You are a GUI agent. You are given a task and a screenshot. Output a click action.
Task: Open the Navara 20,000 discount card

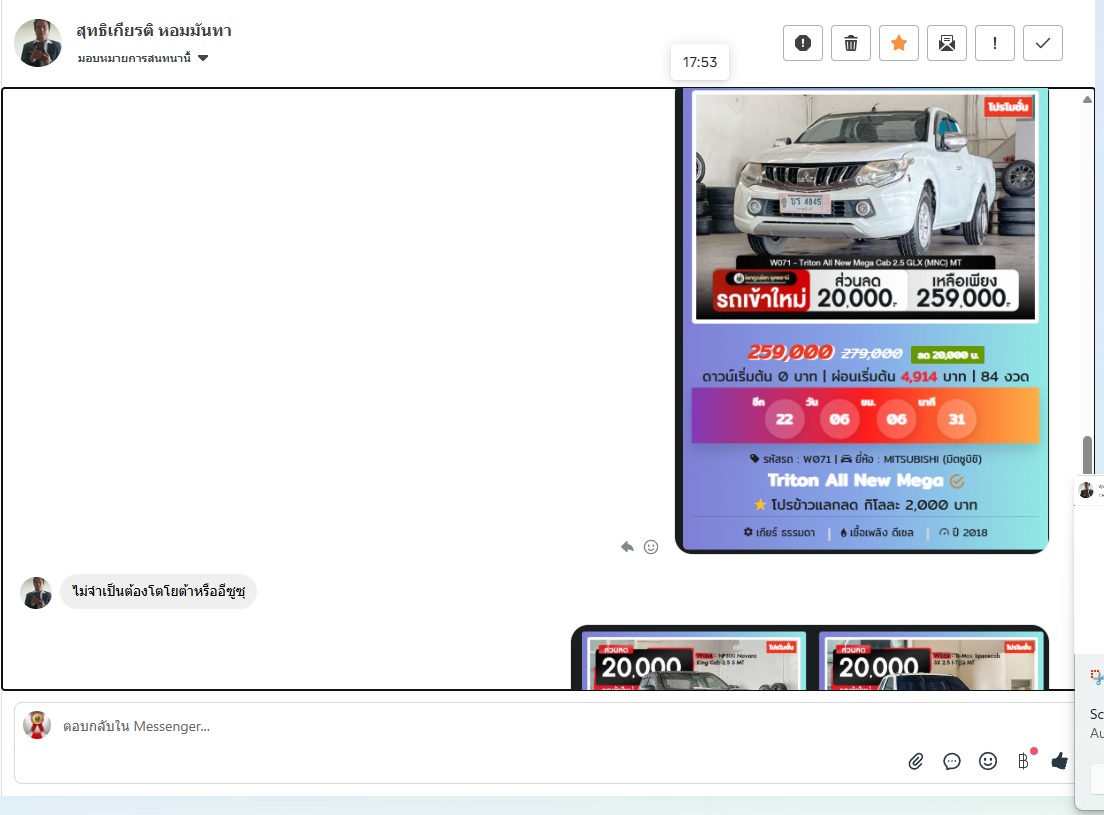point(695,662)
